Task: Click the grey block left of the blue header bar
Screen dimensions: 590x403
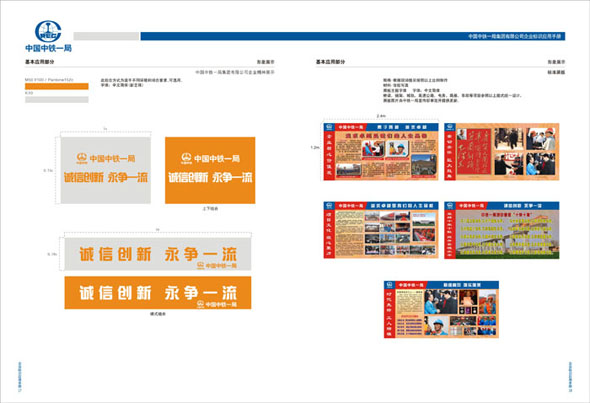Action: 106,36
